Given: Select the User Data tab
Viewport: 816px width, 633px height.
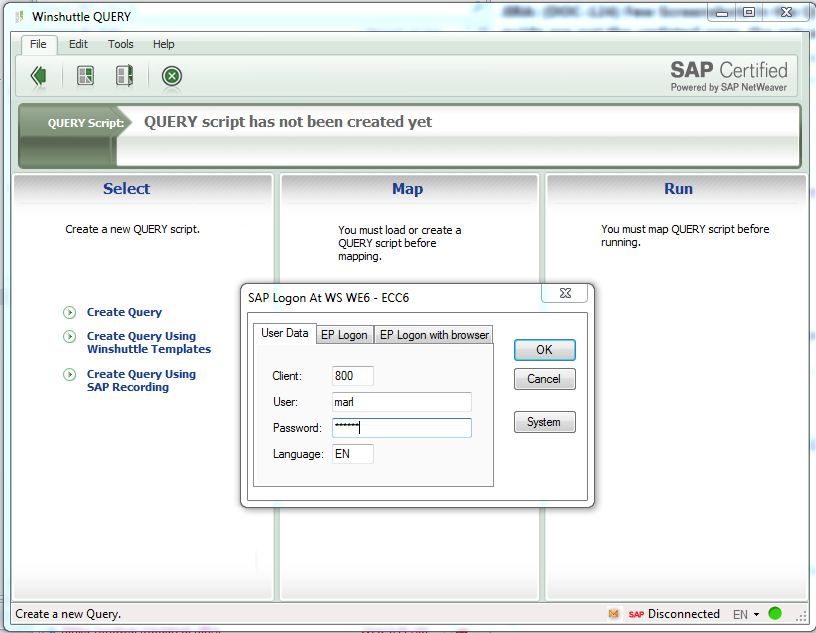Looking at the screenshot, I should click(285, 333).
